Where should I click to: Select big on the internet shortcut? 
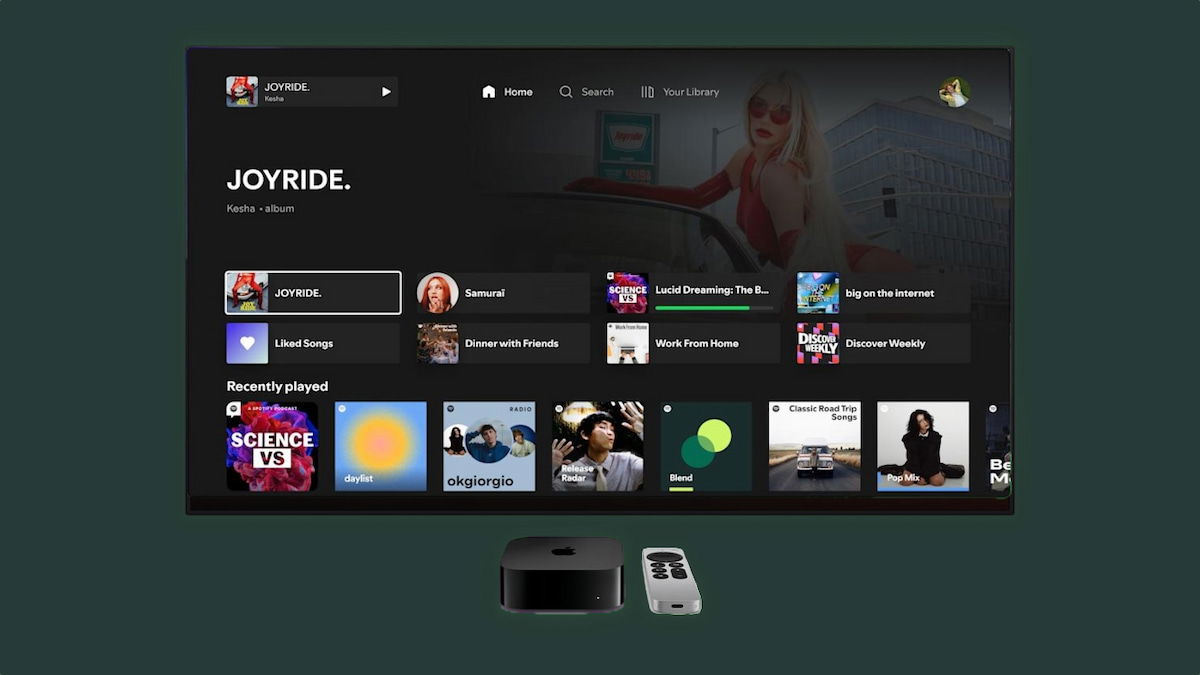pos(883,293)
